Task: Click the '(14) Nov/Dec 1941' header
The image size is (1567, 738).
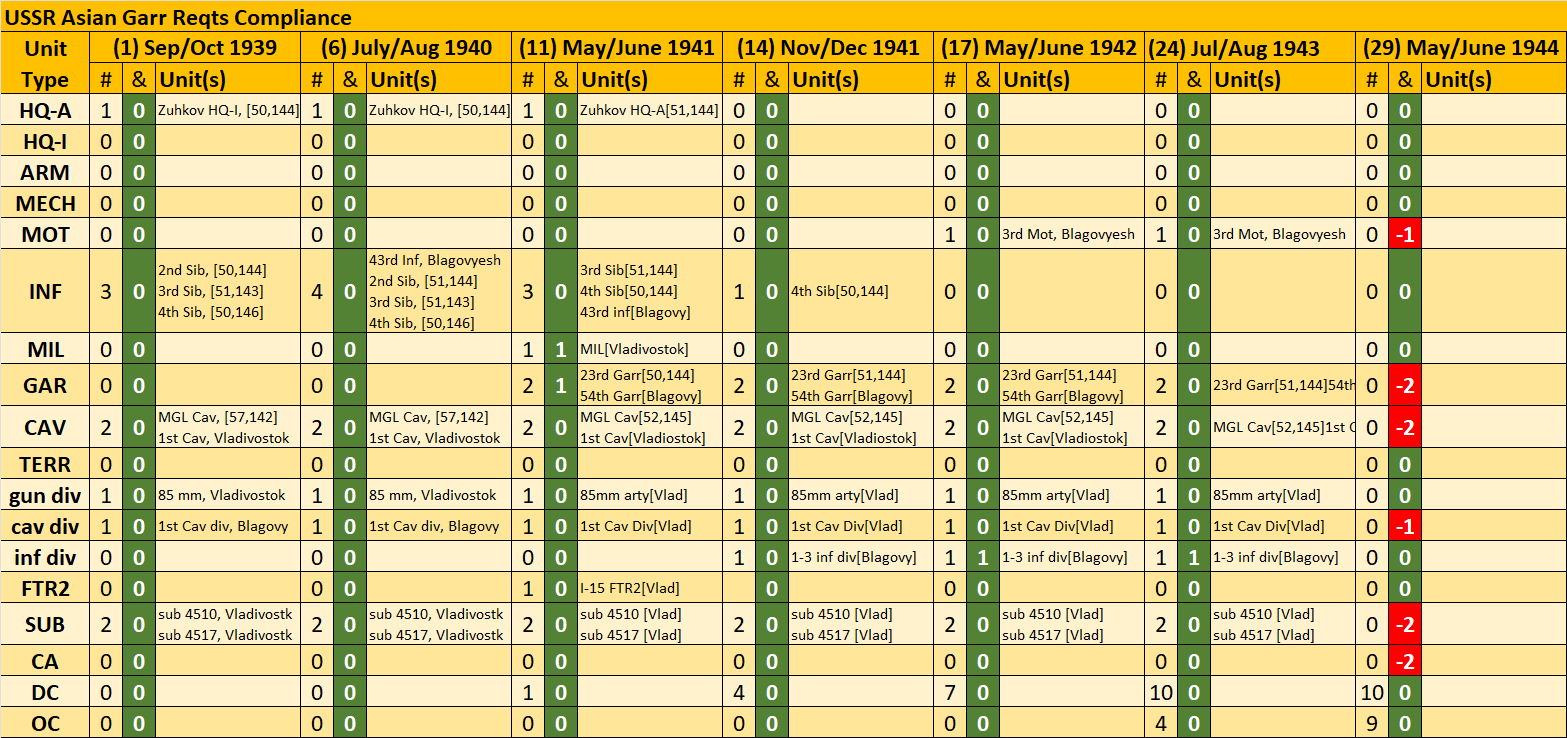Action: pyautogui.click(x=829, y=48)
